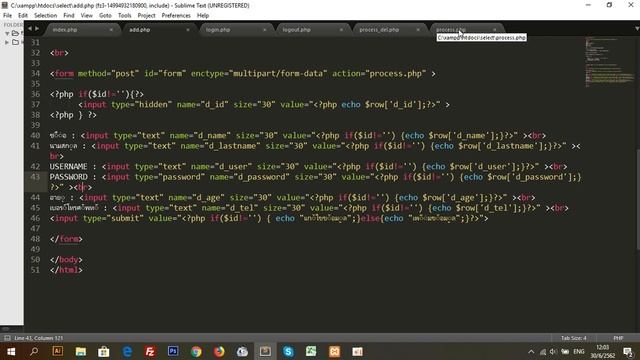
Task: Open the Preferences menu
Action: click(176, 16)
